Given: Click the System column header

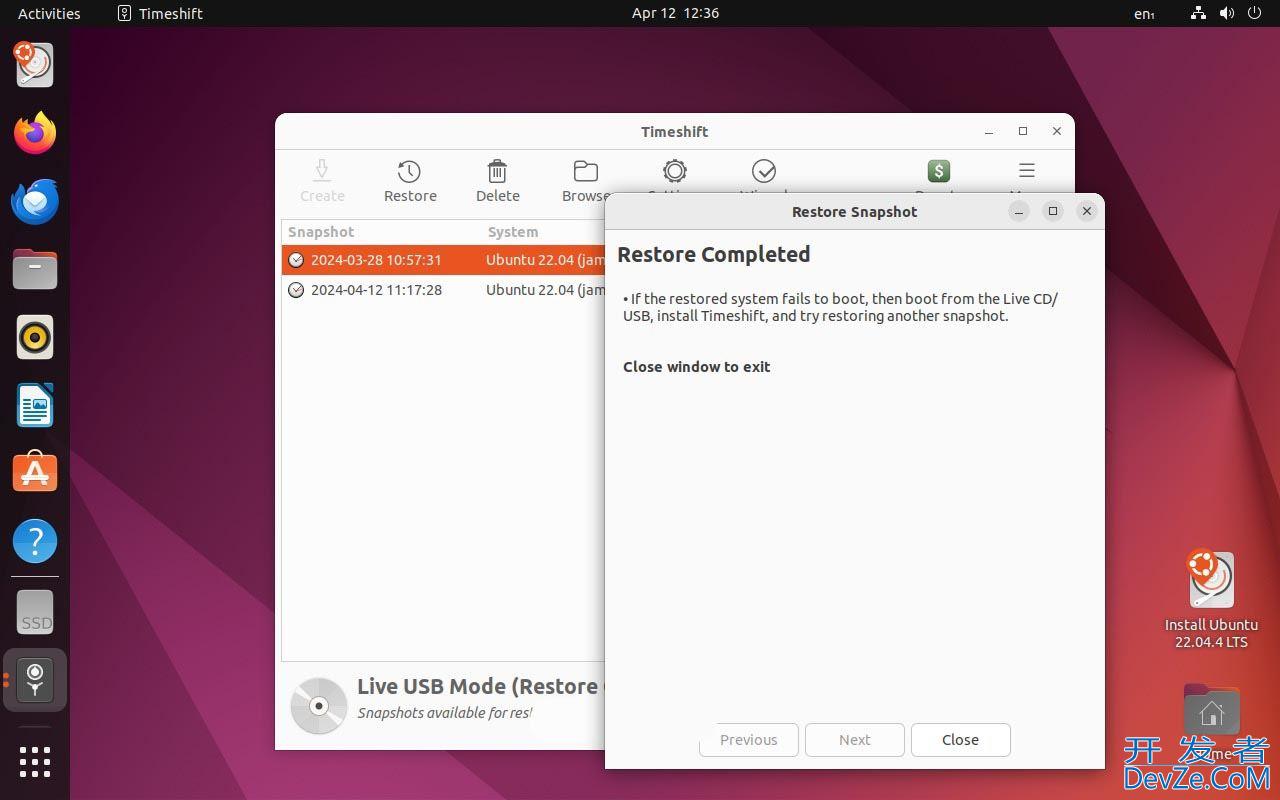Looking at the screenshot, I should [x=513, y=232].
